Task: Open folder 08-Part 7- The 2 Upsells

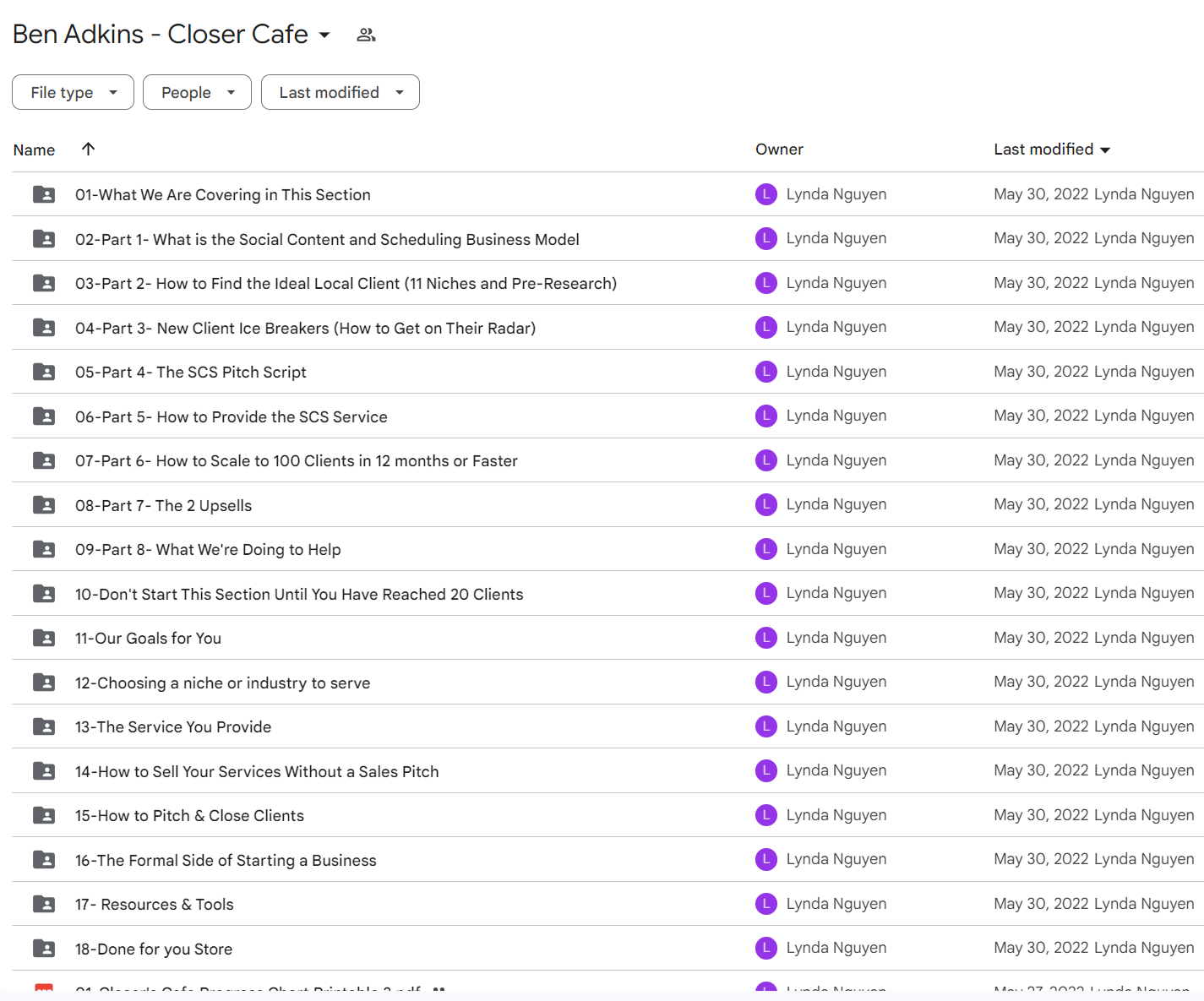Action: [x=163, y=506]
